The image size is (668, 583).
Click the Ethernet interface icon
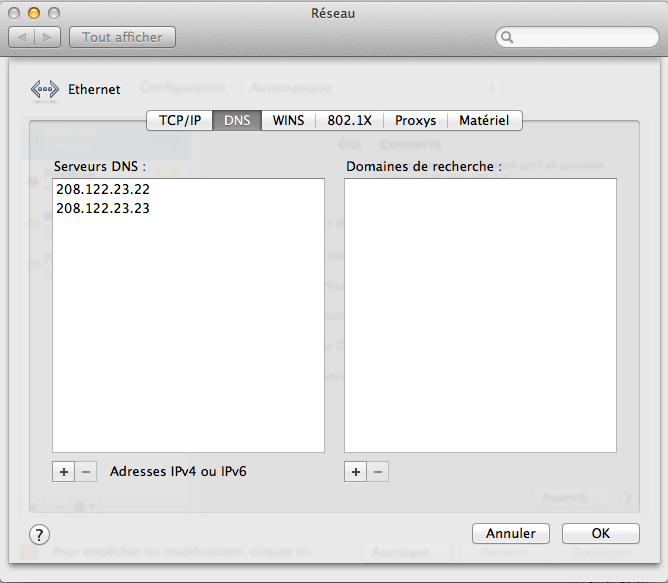[45, 89]
